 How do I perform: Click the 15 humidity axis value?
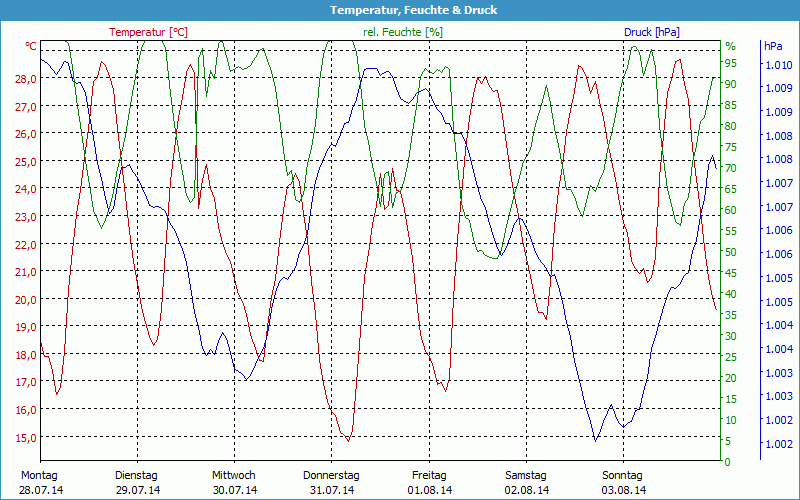(731, 399)
